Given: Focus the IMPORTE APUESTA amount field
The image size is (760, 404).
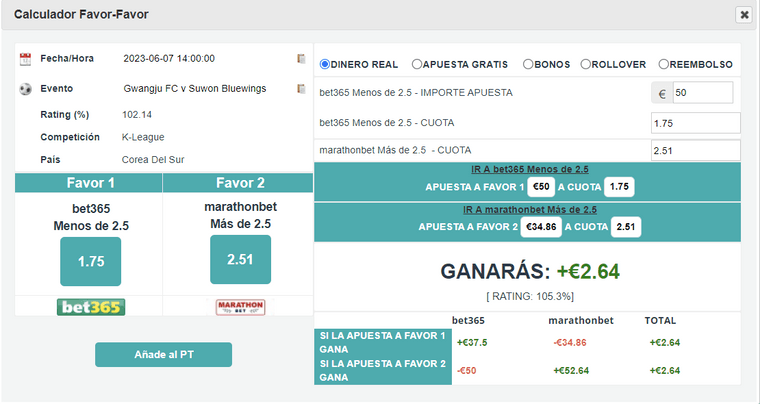Looking at the screenshot, I should [703, 93].
